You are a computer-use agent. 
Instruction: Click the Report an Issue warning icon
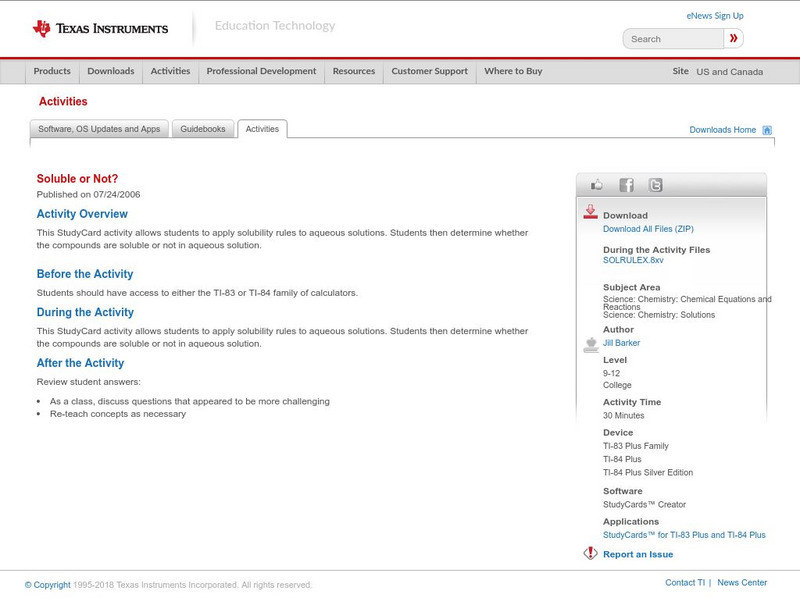coord(590,553)
